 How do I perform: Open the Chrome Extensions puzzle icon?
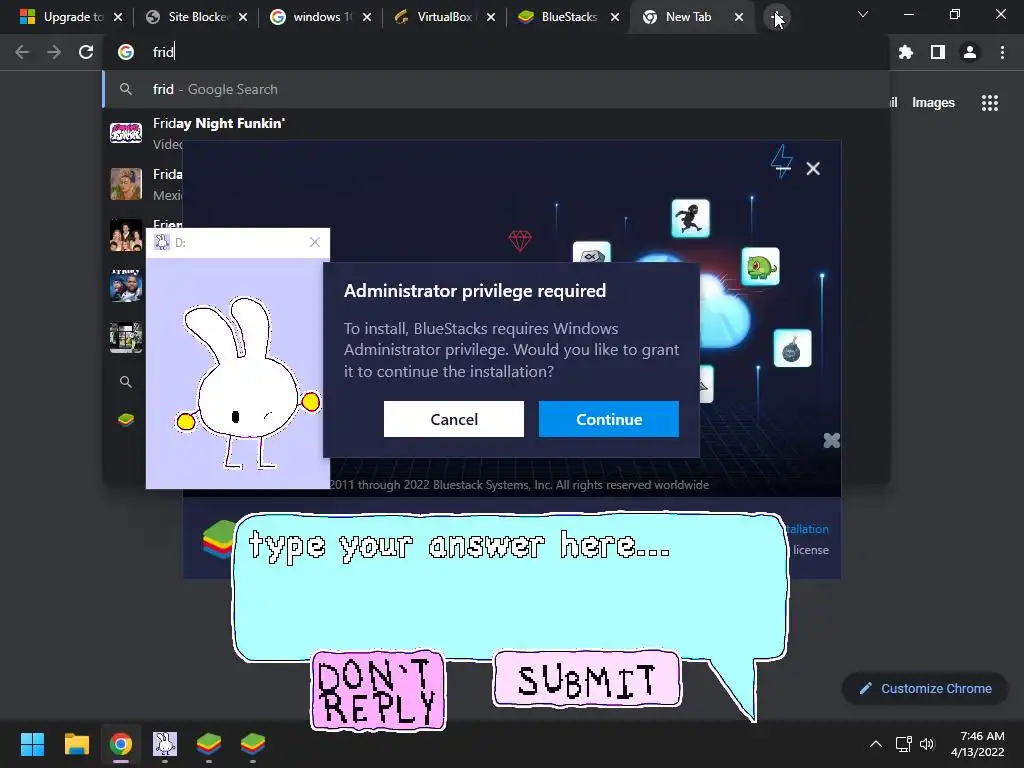(905, 52)
